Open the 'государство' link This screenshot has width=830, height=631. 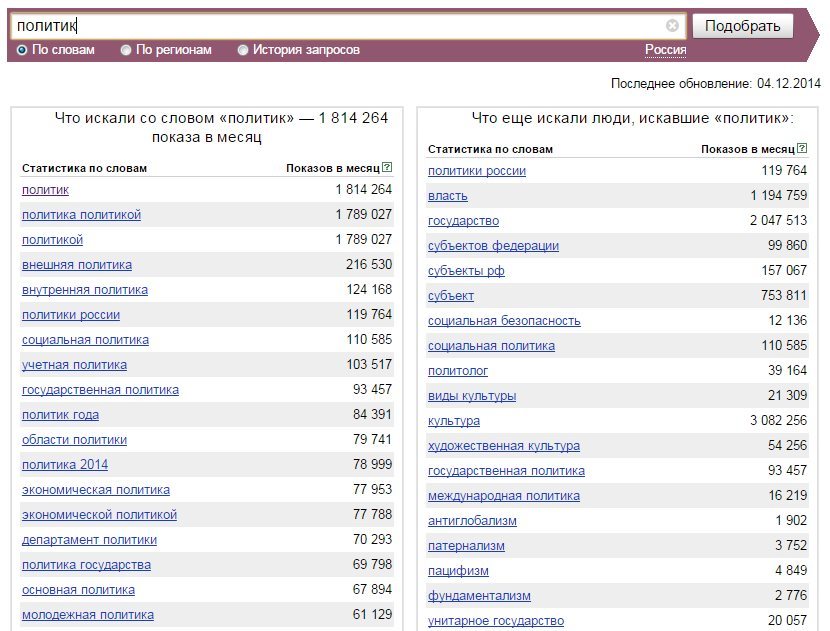(x=463, y=220)
